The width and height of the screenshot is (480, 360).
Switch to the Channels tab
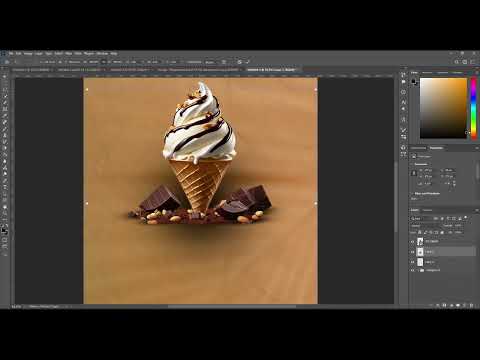pyautogui.click(x=428, y=210)
